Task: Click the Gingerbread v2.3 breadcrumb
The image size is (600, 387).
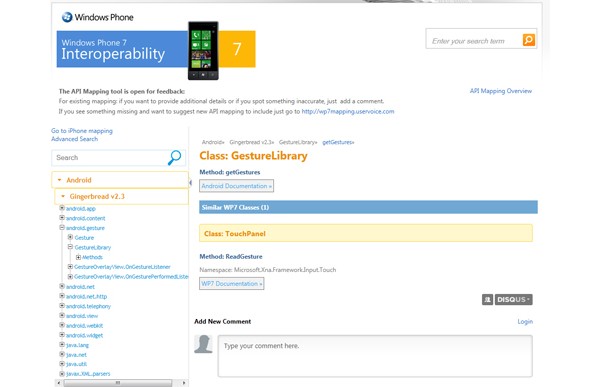Action: (252, 142)
